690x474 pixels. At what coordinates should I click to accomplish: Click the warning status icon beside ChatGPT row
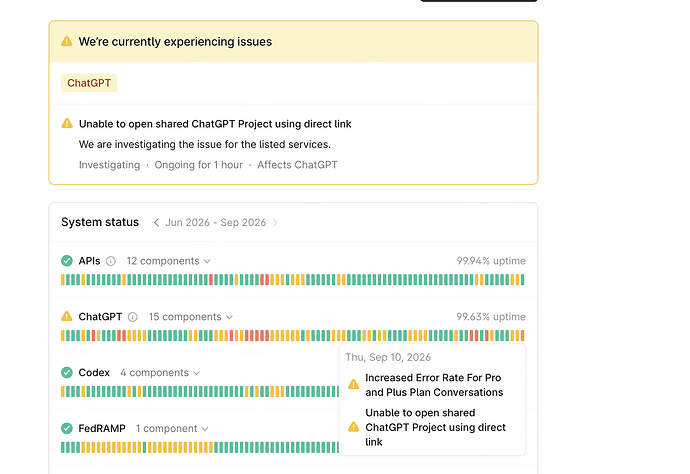click(66, 316)
